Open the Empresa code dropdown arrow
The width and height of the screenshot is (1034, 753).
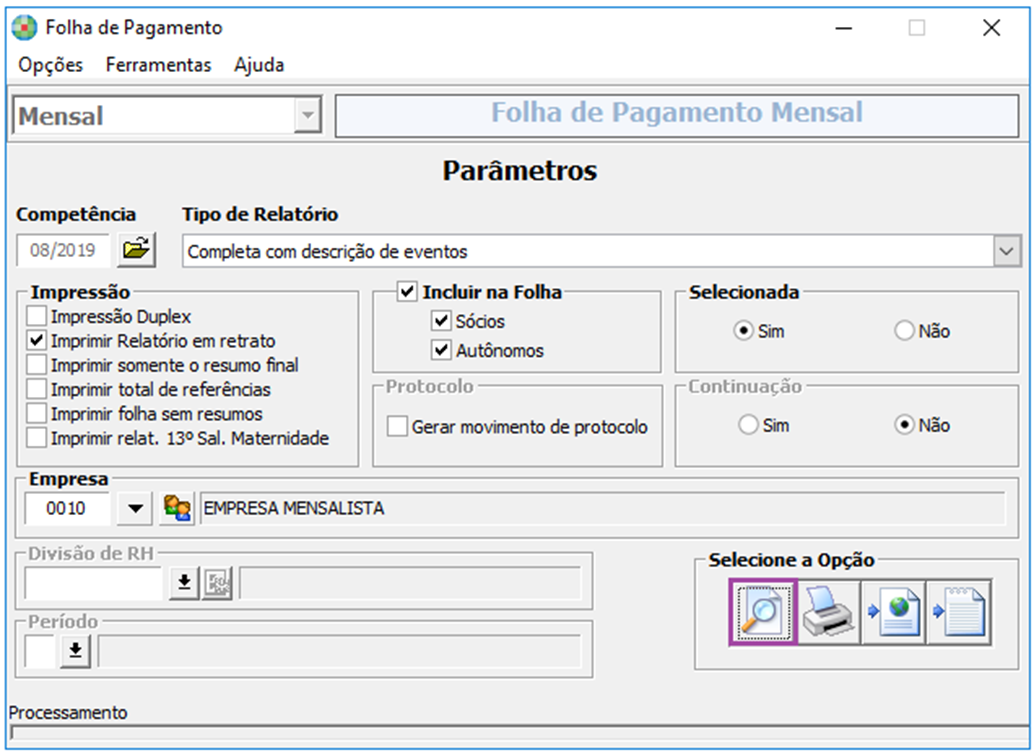135,508
